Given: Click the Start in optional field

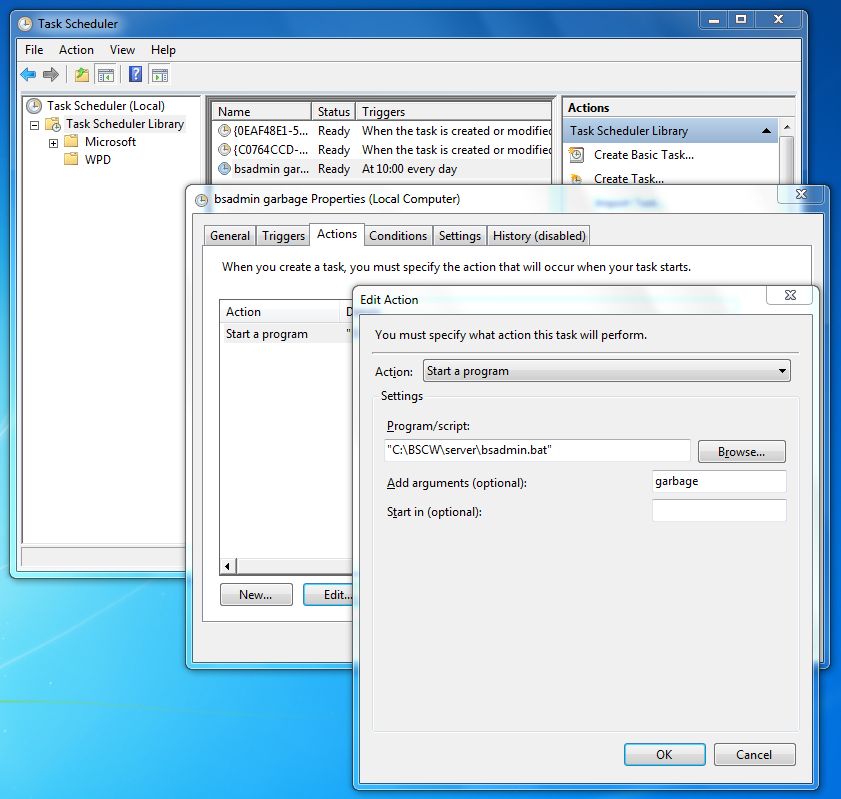Looking at the screenshot, I should pyautogui.click(x=718, y=511).
